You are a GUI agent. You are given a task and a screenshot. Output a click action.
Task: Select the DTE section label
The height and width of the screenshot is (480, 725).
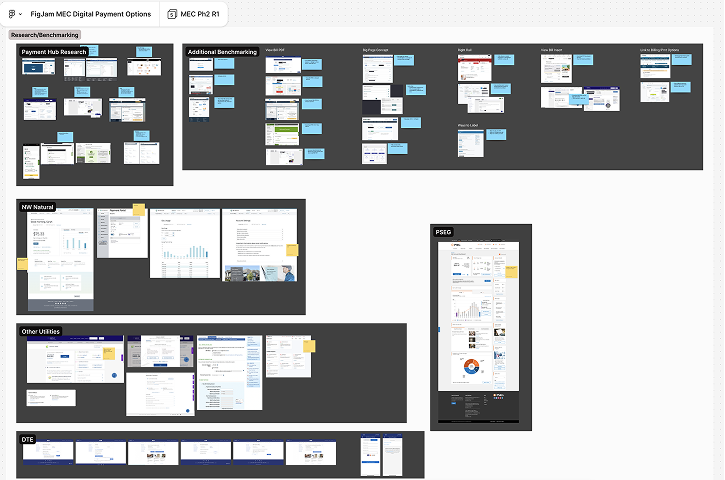pyautogui.click(x=28, y=439)
